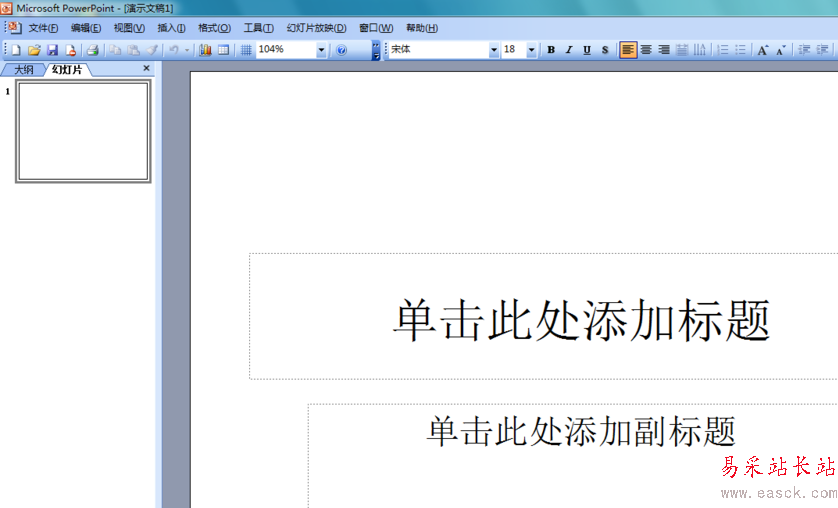Toggle numbered list
The image size is (838, 508).
click(723, 50)
